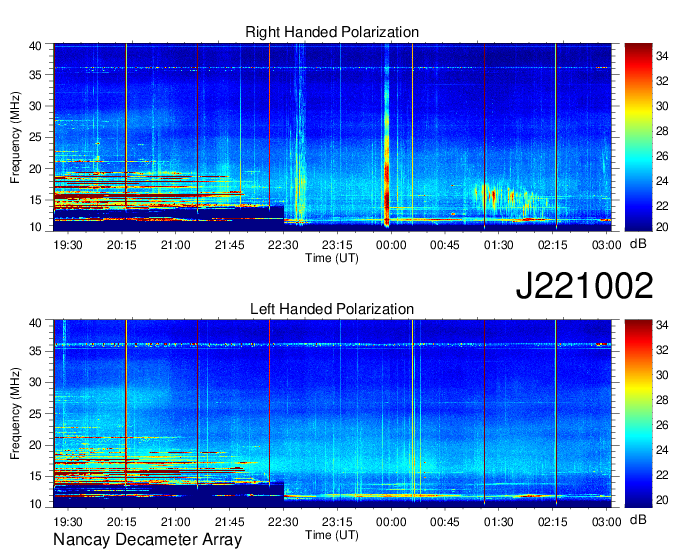Click "Time (UT)" label under right-handed plot
680x552 pixels.
click(332, 258)
